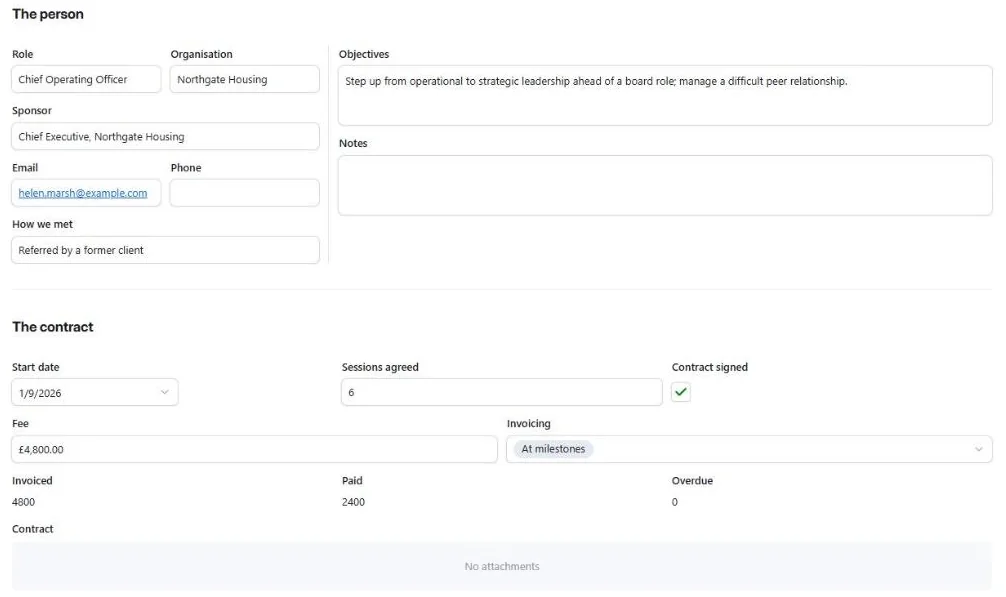Click the Sessions agreed field
Viewport: 1006px width, 597px height.
[x=502, y=392]
